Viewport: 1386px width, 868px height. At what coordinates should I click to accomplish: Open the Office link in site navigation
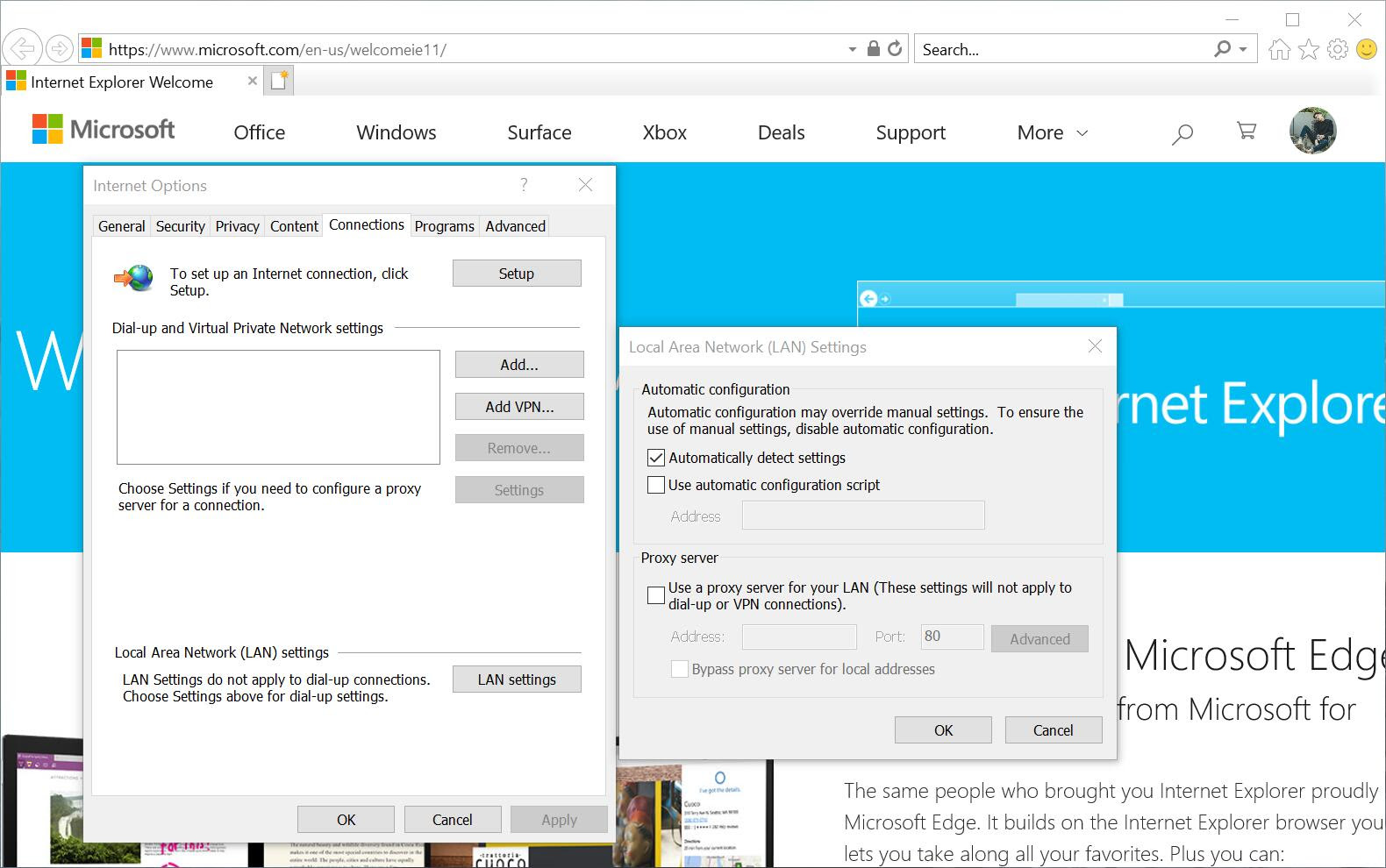260,132
